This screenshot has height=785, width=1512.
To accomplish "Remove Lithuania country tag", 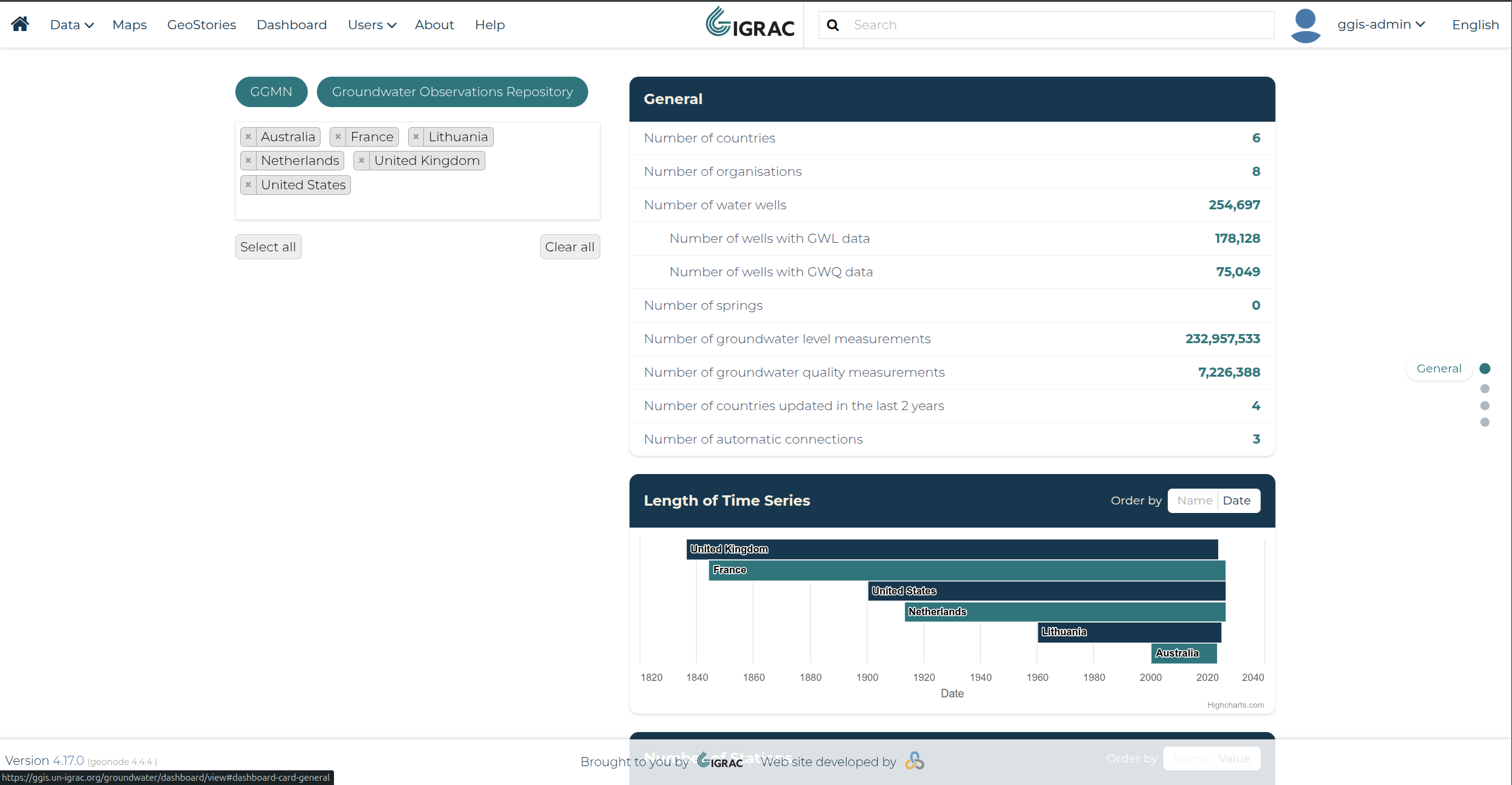I will coord(416,137).
